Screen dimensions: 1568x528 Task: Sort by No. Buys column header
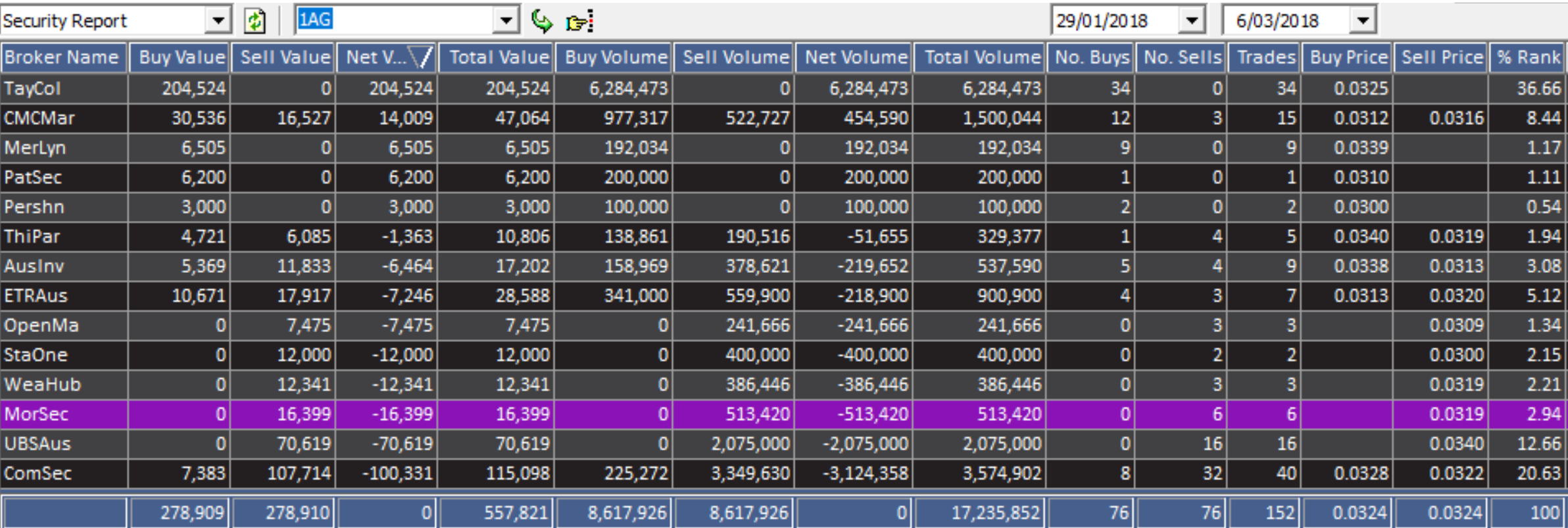[1091, 58]
